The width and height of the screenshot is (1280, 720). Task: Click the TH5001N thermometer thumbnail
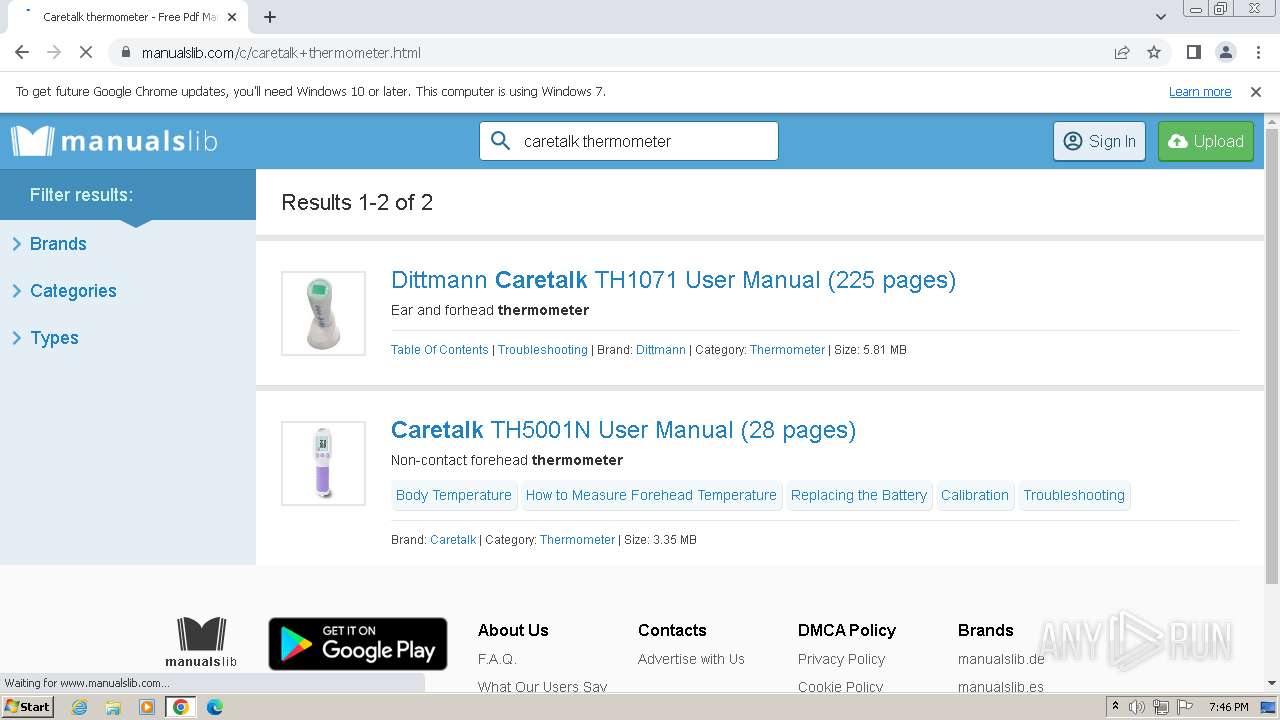[323, 463]
